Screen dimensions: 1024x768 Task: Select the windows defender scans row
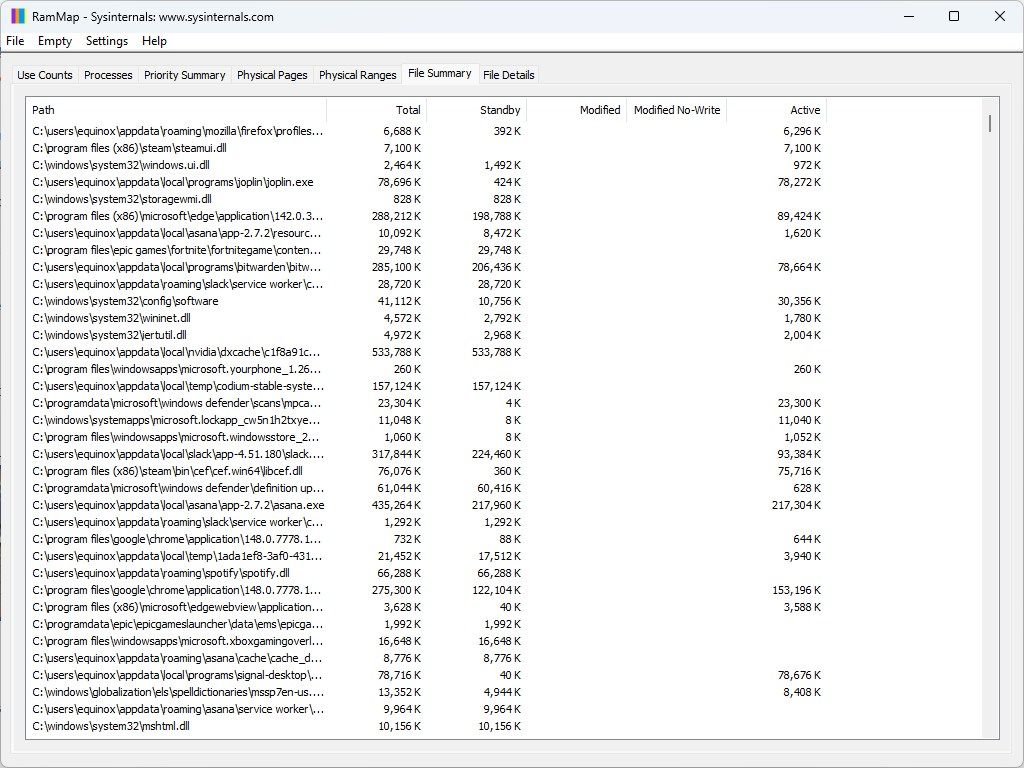(427, 403)
